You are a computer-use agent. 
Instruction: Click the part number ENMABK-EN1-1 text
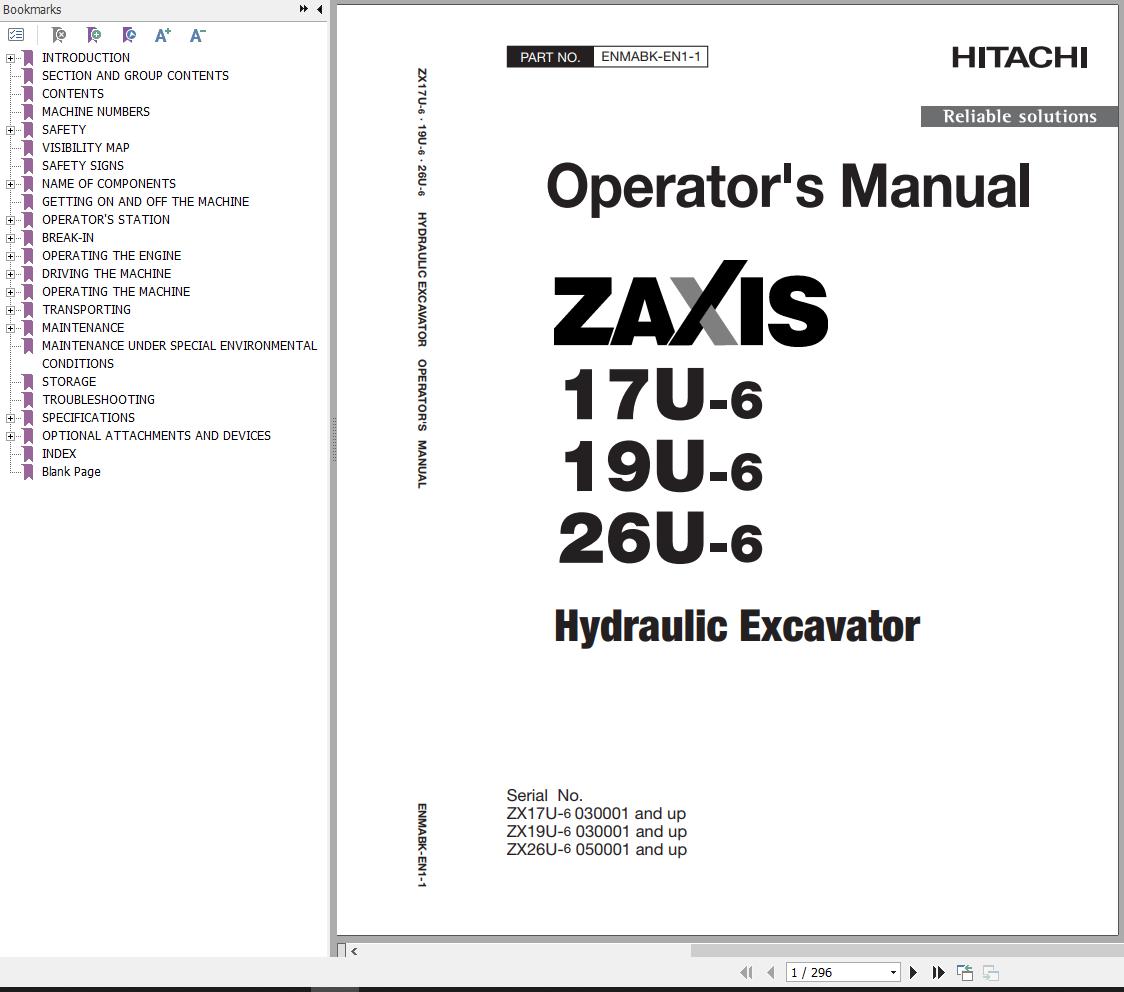pyautogui.click(x=650, y=57)
